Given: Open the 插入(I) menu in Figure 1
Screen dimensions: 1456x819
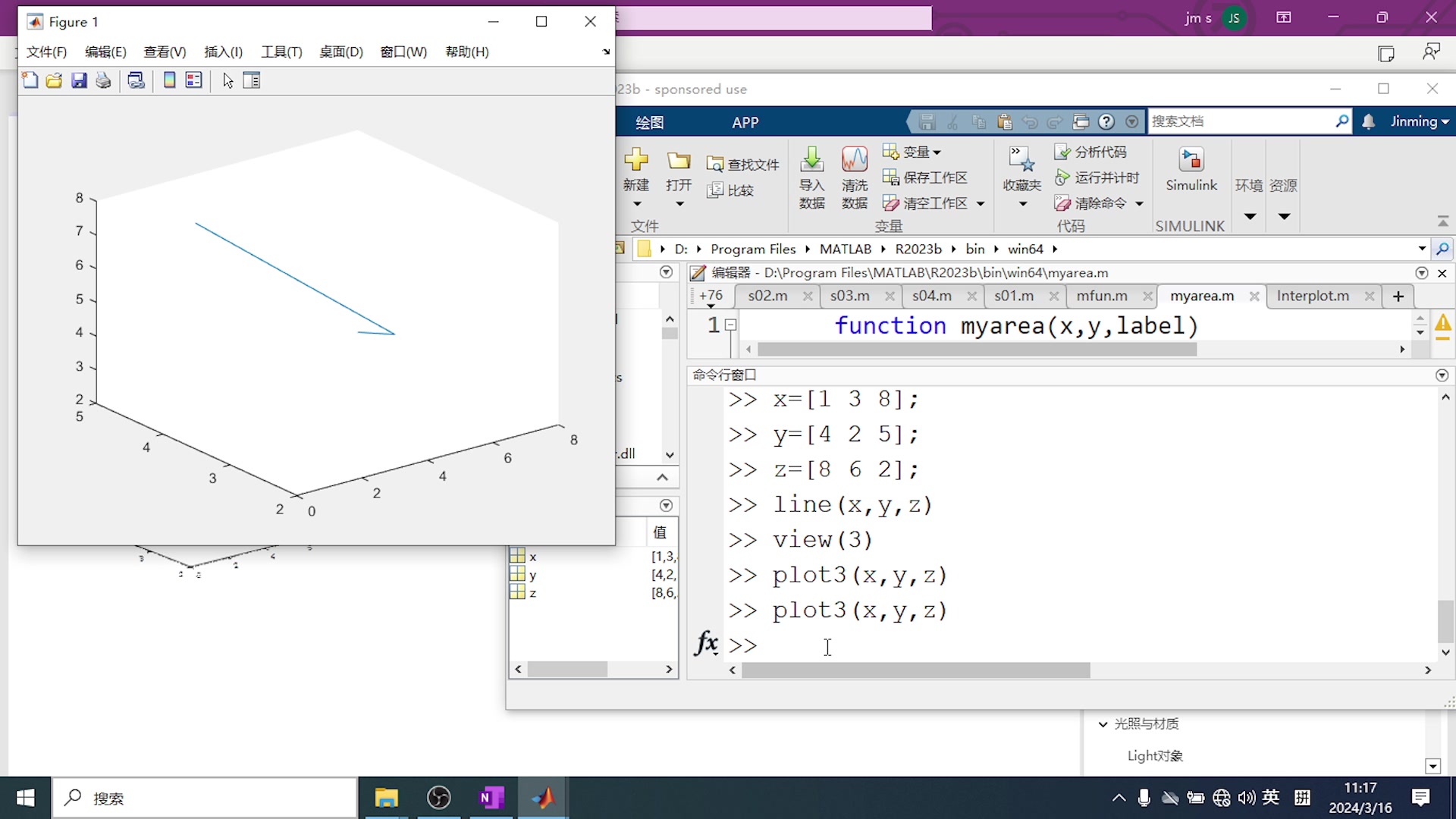Looking at the screenshot, I should tap(223, 52).
